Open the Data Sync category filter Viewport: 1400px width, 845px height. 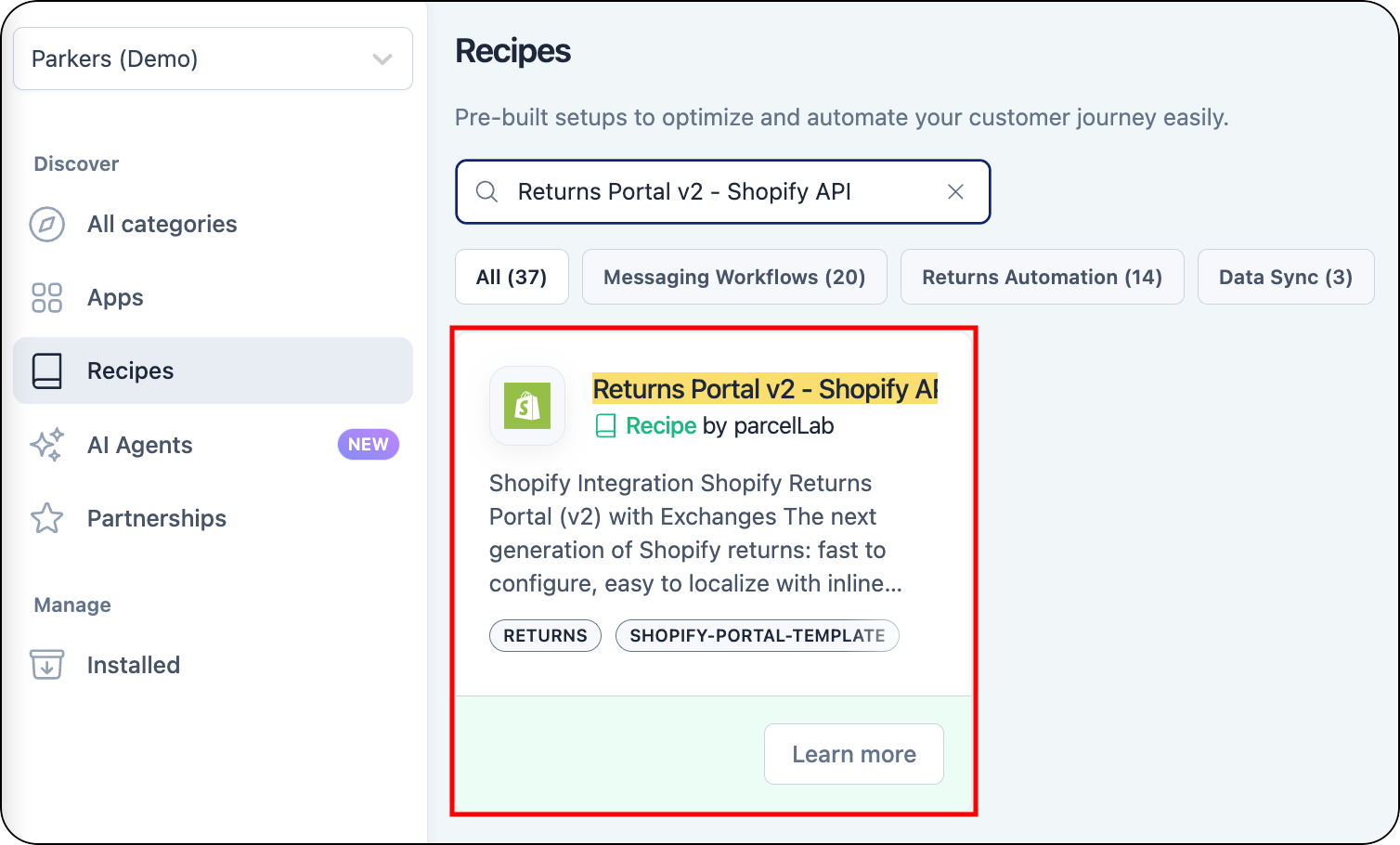pyautogui.click(x=1286, y=277)
